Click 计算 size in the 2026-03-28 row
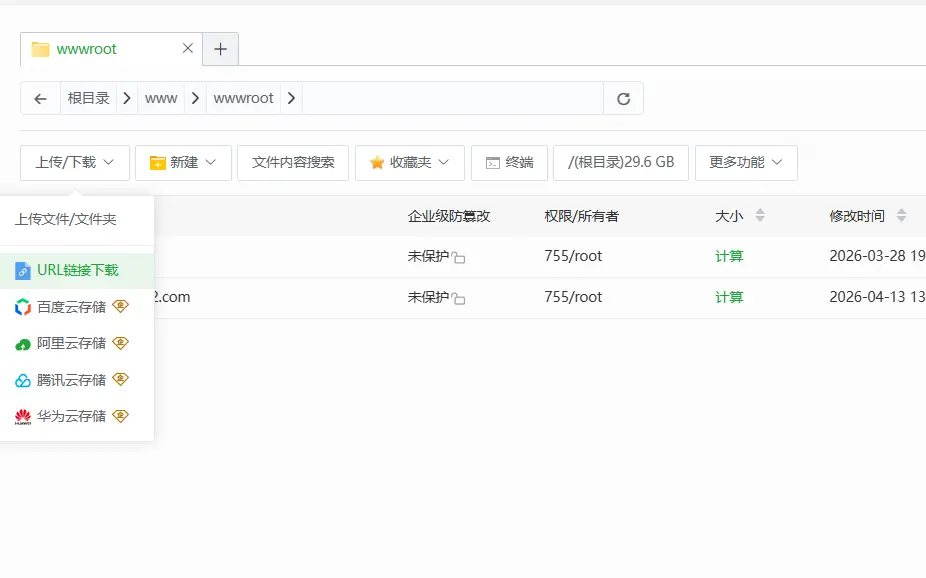This screenshot has width=926, height=578. pos(729,256)
